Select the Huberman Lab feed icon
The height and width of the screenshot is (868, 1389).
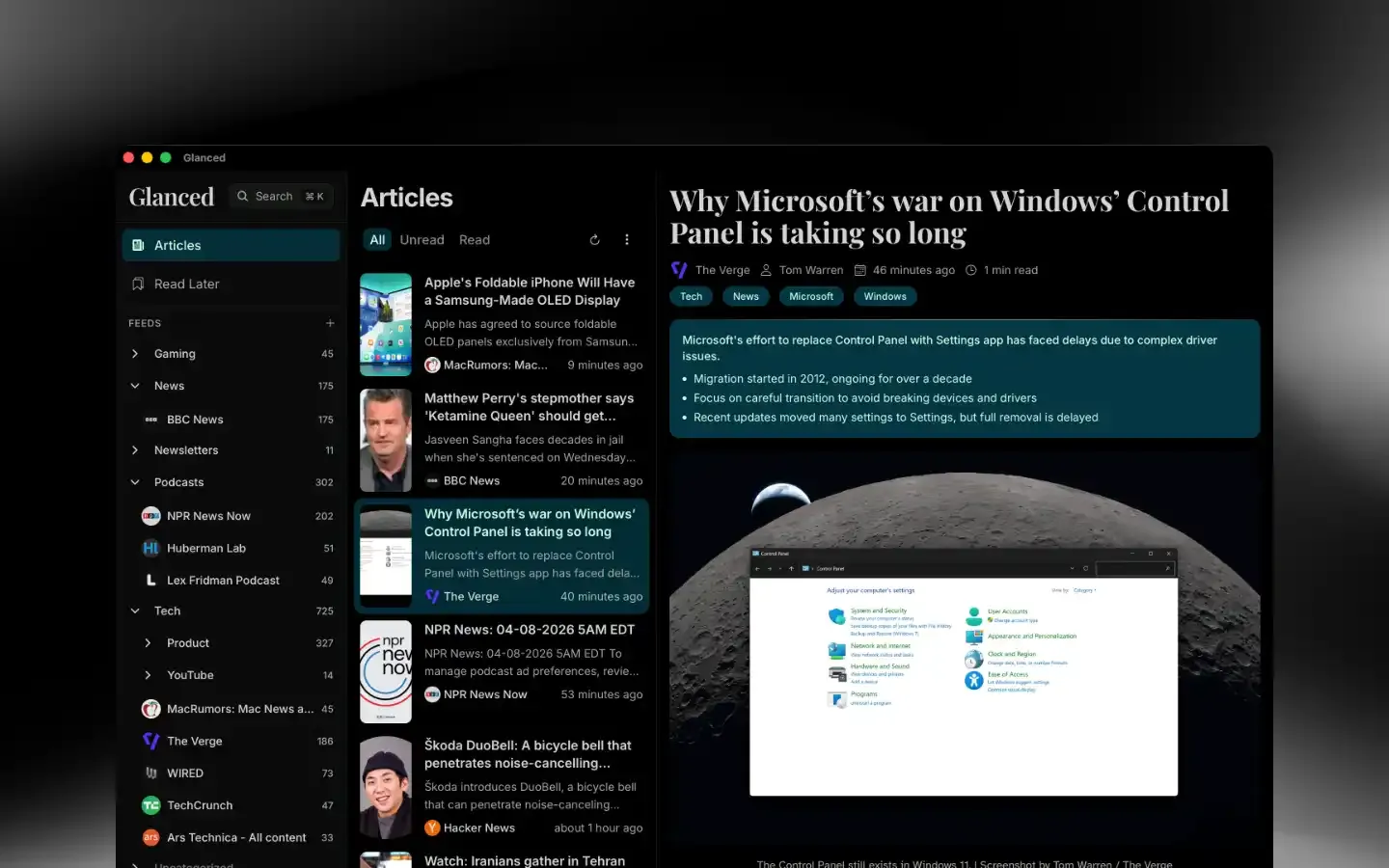coord(150,548)
